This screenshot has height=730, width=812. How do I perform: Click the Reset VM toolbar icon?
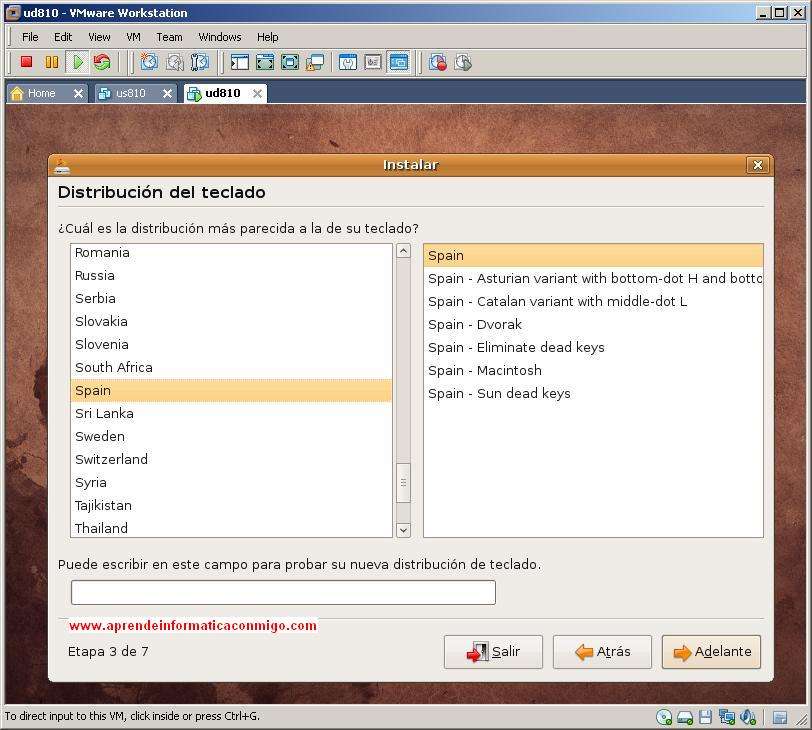pos(102,63)
